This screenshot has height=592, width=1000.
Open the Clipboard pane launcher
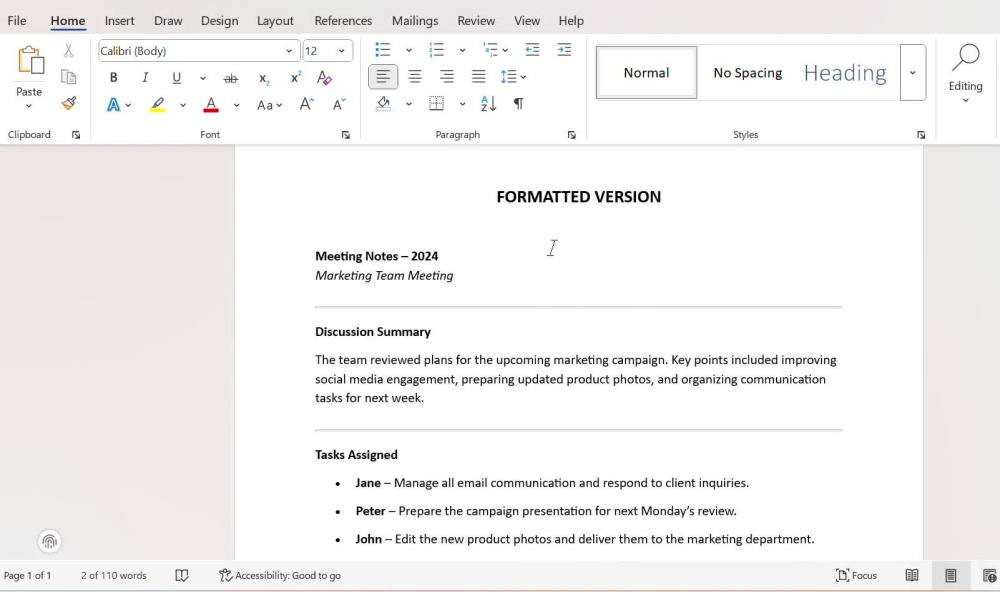tap(76, 135)
